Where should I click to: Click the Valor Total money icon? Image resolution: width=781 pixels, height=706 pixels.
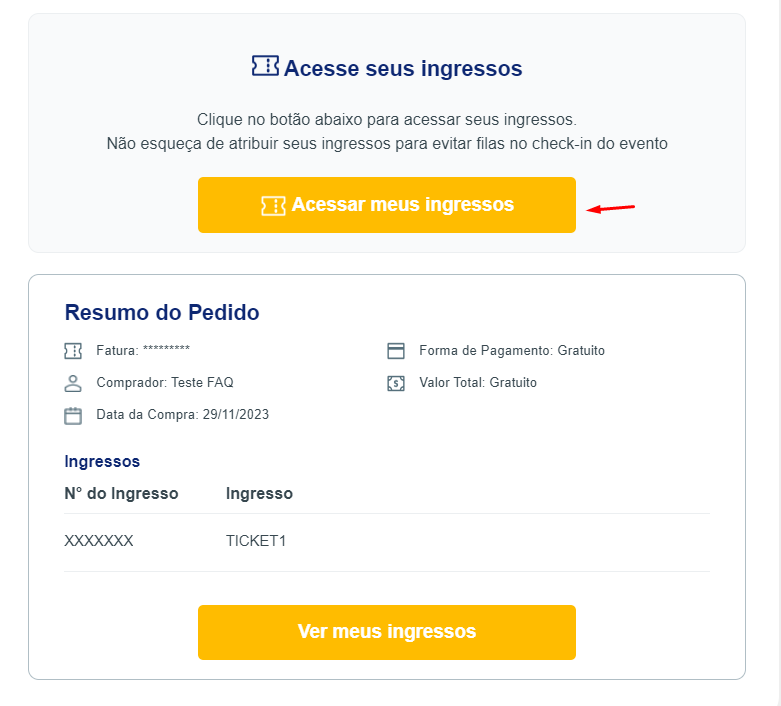(x=396, y=383)
